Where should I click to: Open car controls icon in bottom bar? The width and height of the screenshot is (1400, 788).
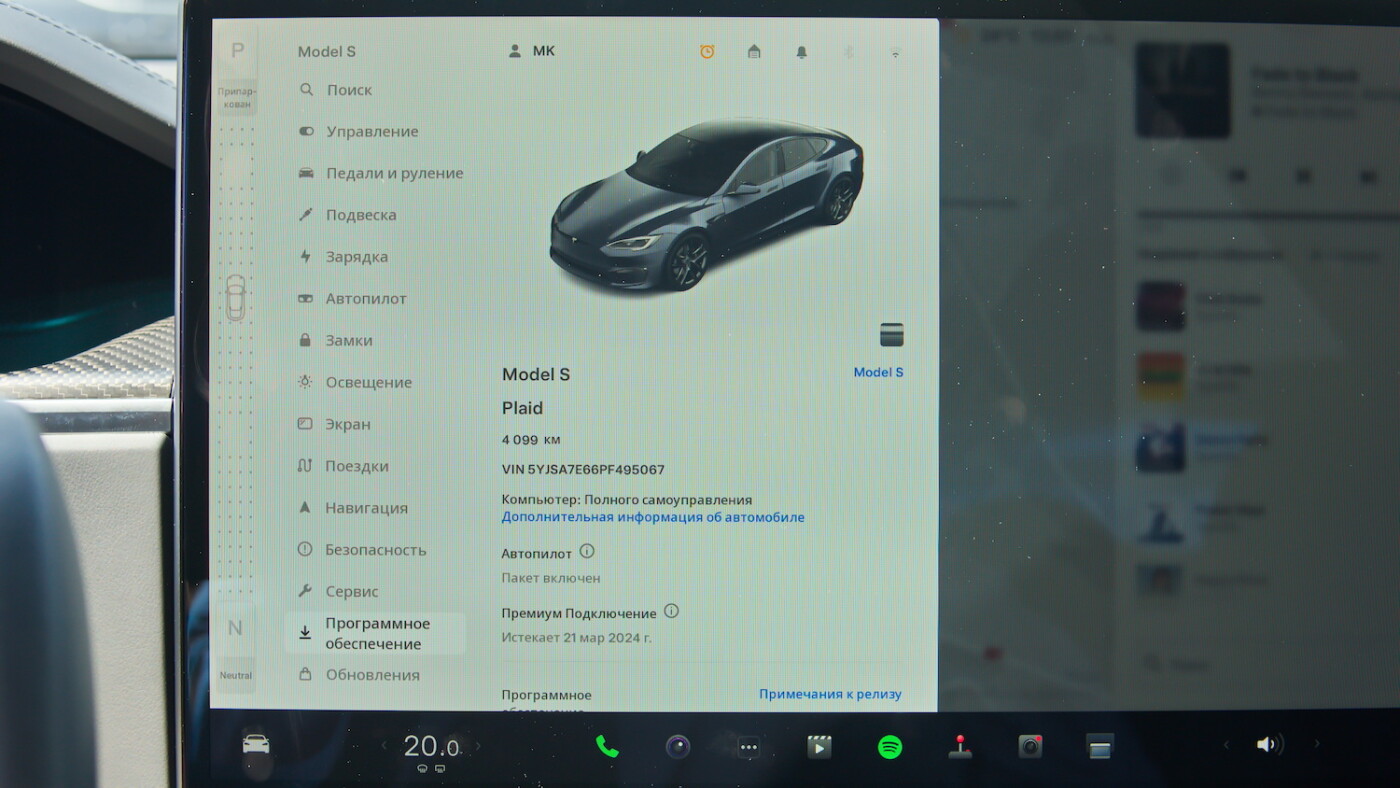[x=256, y=744]
